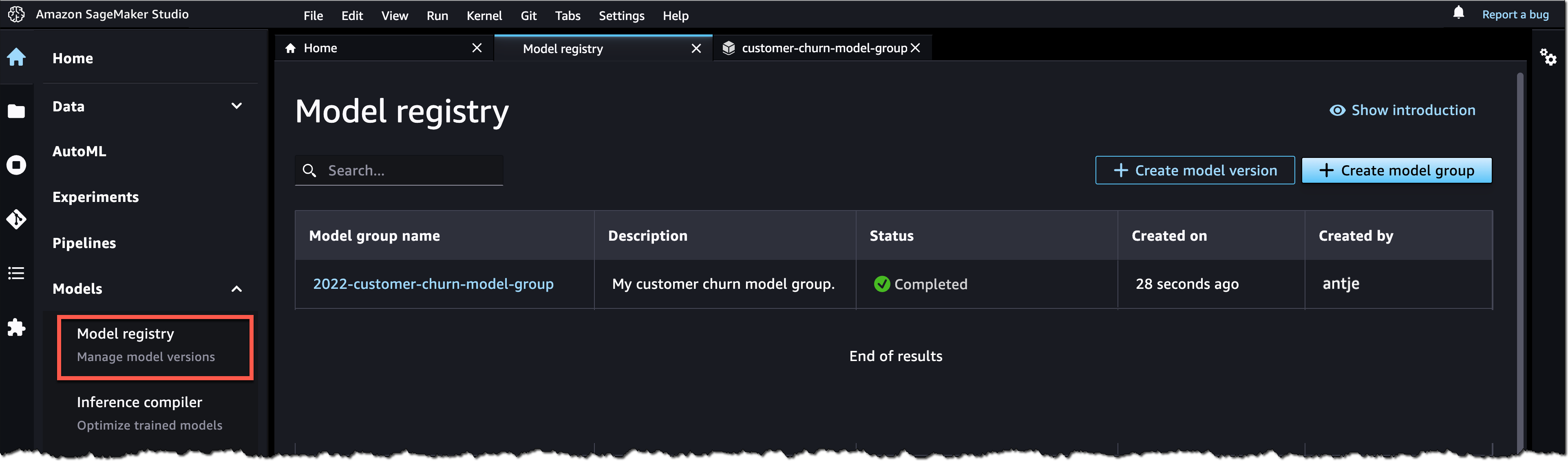Collapse the Models section chevron
Image resolution: width=1568 pixels, height=461 pixels.
(x=236, y=289)
